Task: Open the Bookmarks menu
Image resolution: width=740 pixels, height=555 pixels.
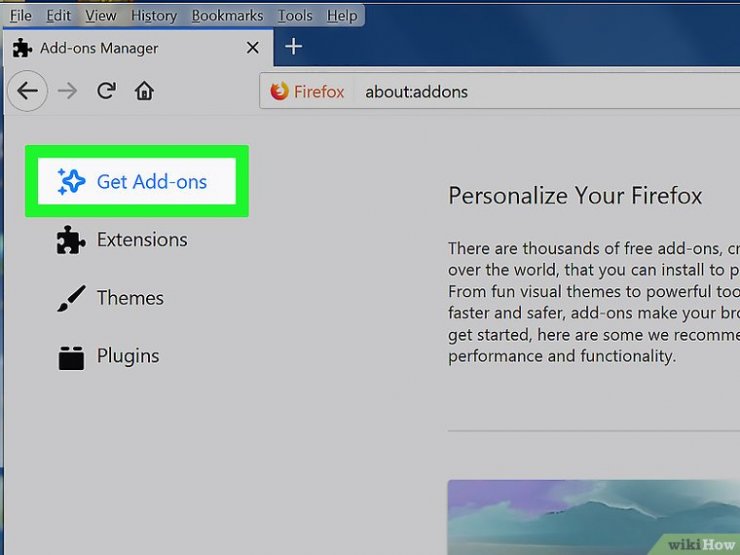Action: coord(227,16)
